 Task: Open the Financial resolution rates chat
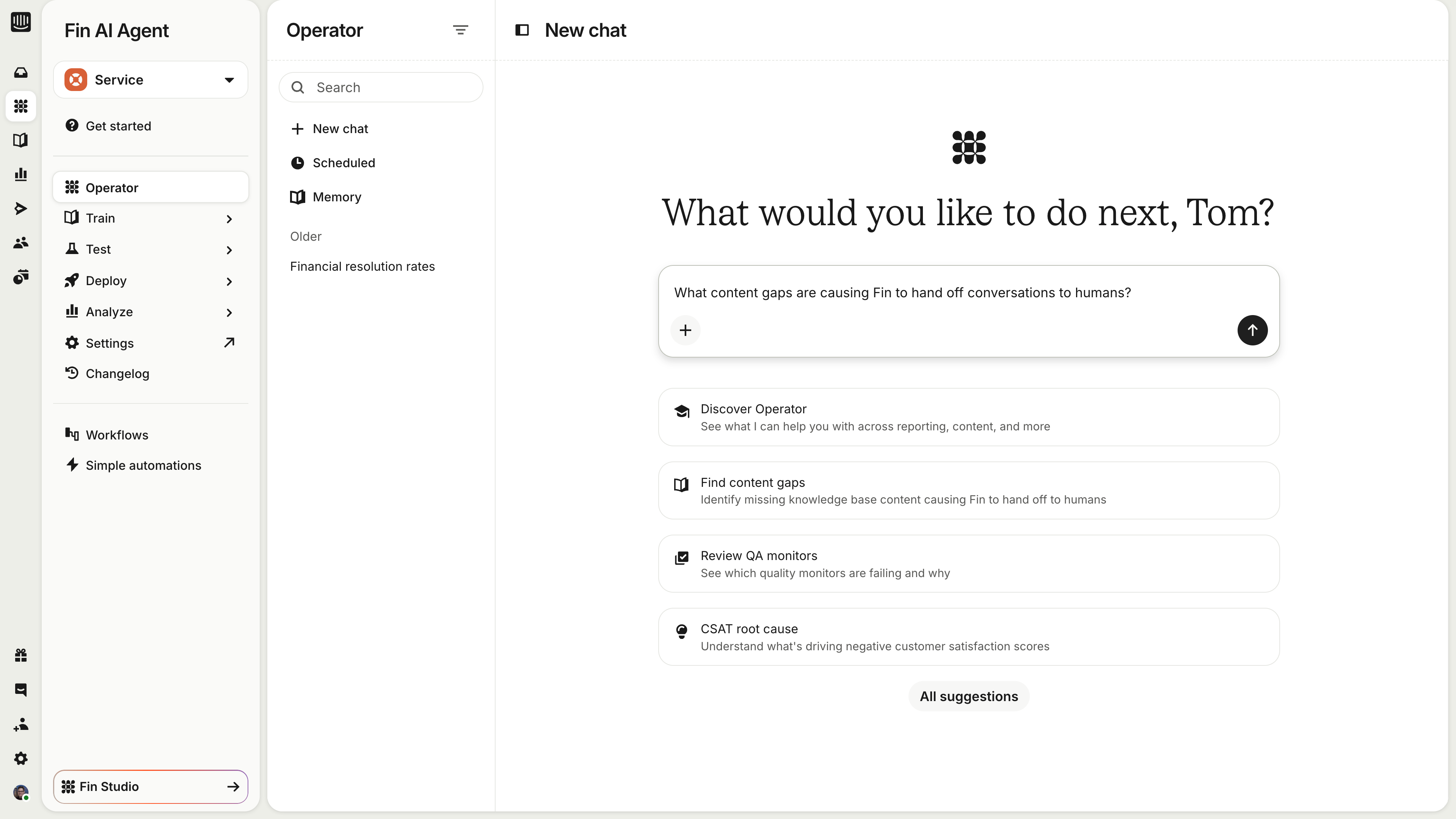pyautogui.click(x=362, y=266)
